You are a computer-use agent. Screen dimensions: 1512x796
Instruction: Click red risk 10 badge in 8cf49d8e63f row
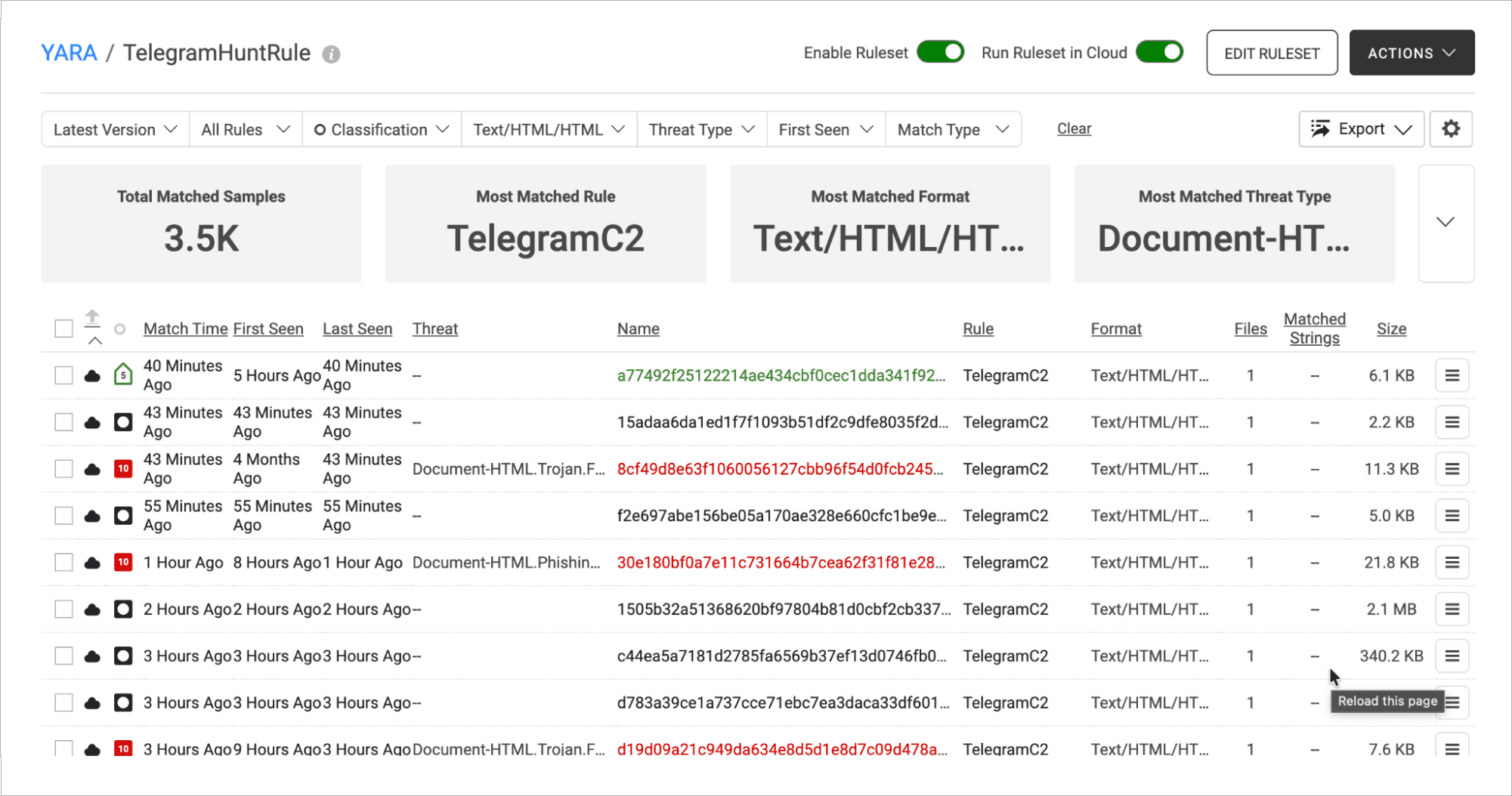123,469
